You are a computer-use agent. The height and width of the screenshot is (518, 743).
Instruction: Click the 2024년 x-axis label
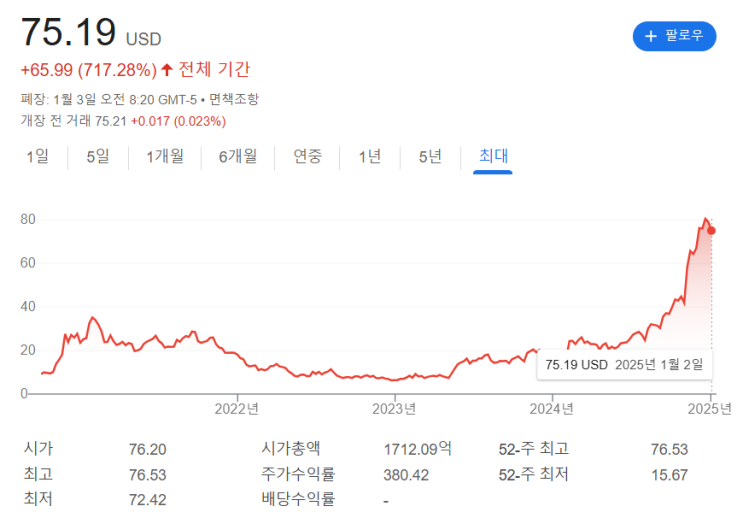(551, 408)
